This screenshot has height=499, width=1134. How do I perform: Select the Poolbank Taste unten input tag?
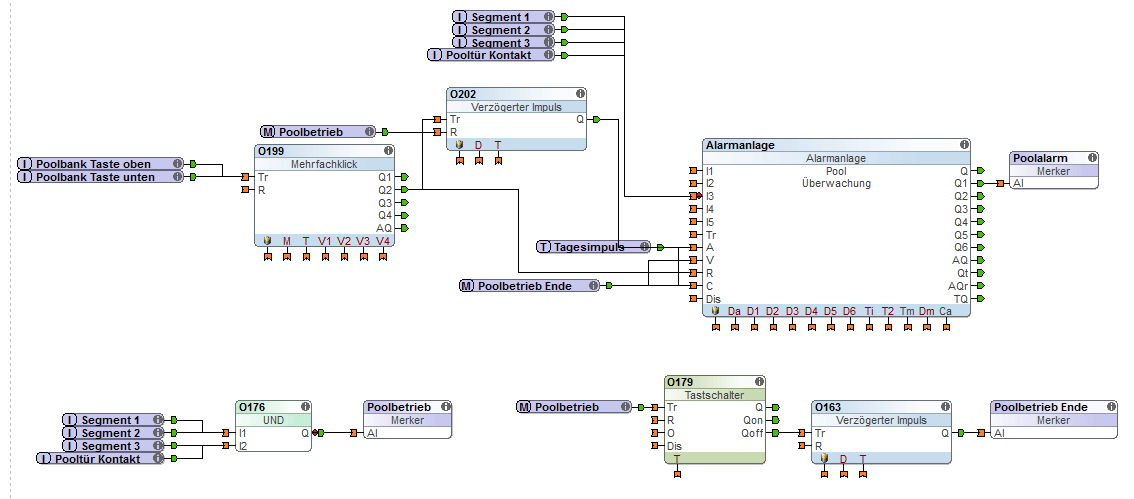point(94,177)
